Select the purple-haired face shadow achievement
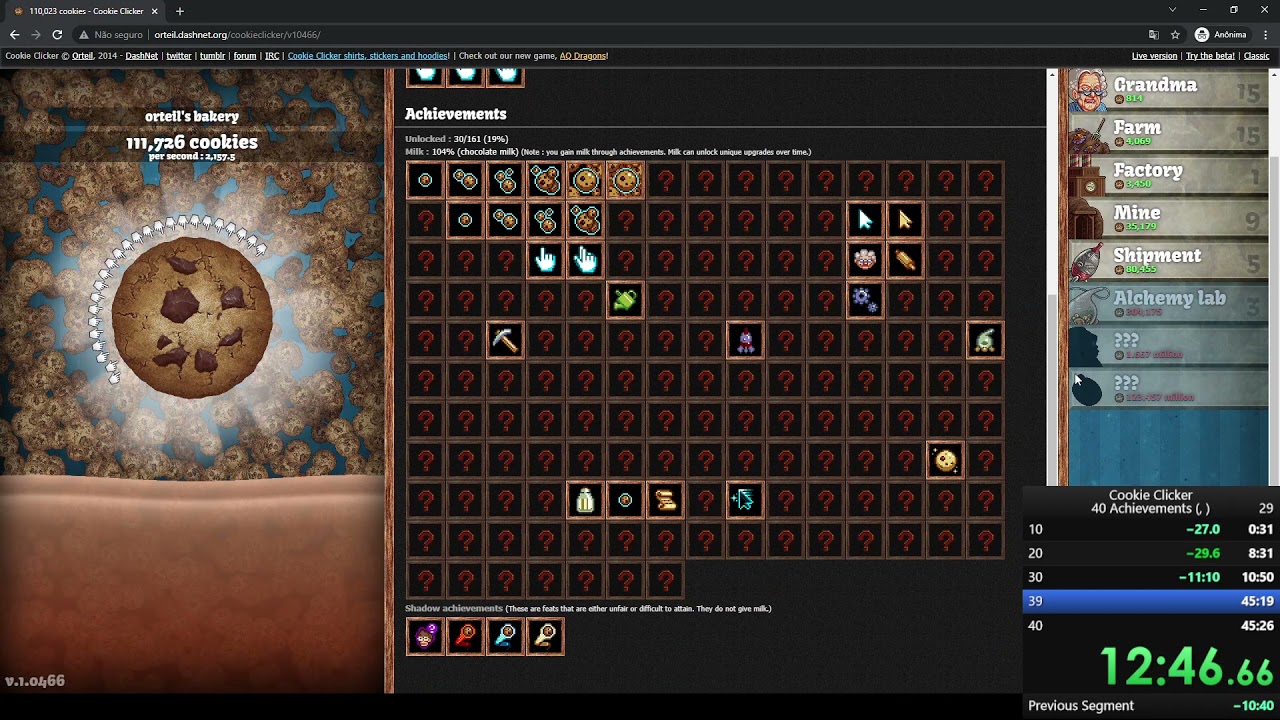Viewport: 1280px width, 720px height. 425,636
